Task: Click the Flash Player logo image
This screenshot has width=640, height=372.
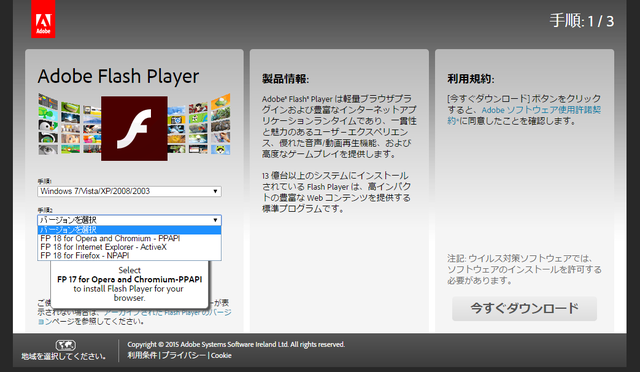Action: pyautogui.click(x=134, y=128)
